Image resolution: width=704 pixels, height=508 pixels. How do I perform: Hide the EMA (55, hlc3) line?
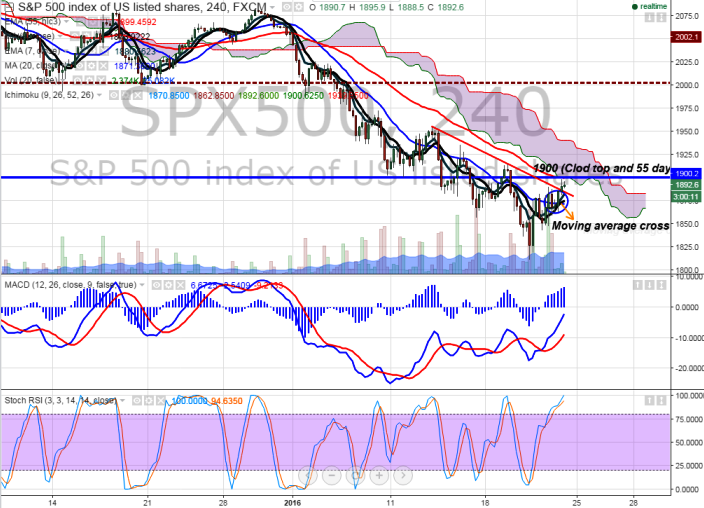click(79, 21)
